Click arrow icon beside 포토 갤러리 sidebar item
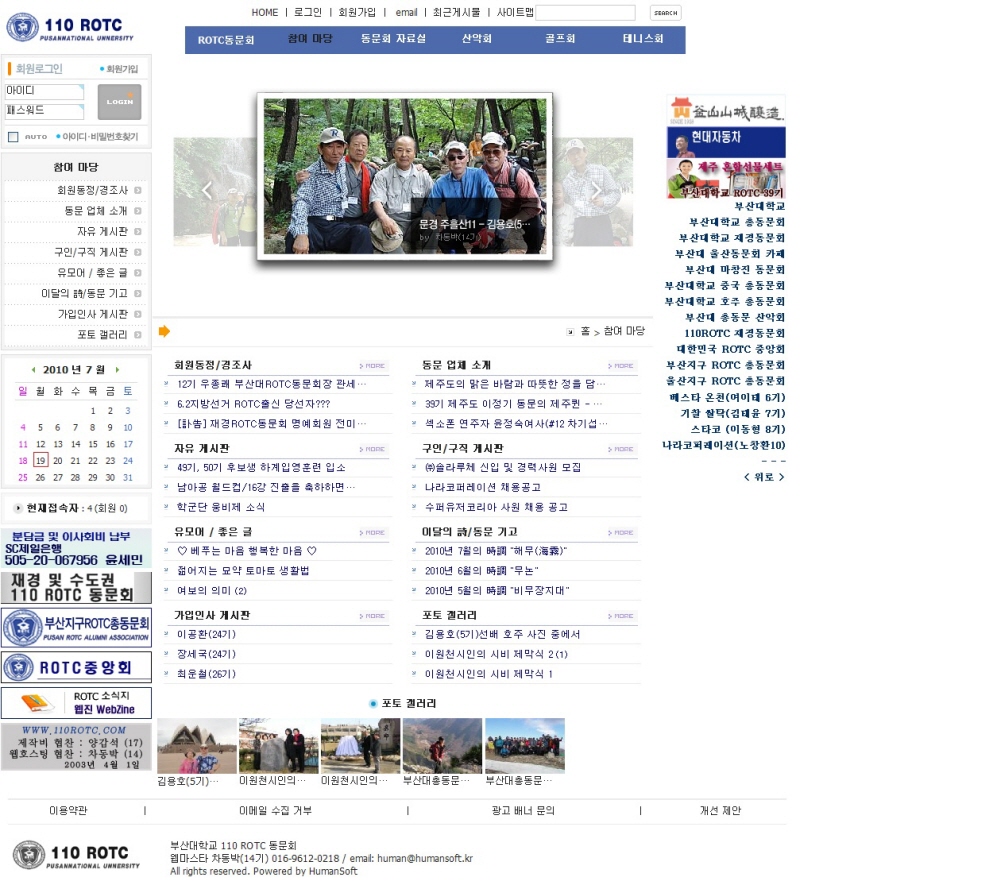This screenshot has width=1000, height=888. click(x=138, y=335)
